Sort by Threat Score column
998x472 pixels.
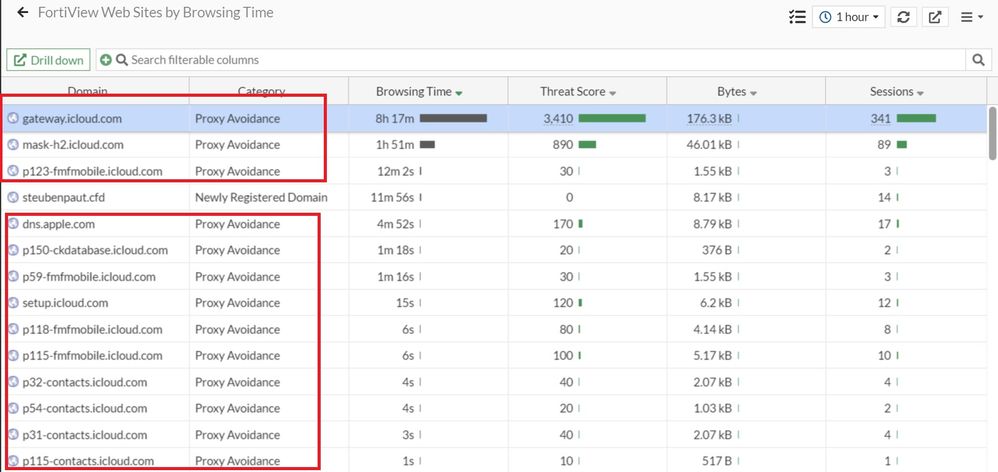pos(578,92)
